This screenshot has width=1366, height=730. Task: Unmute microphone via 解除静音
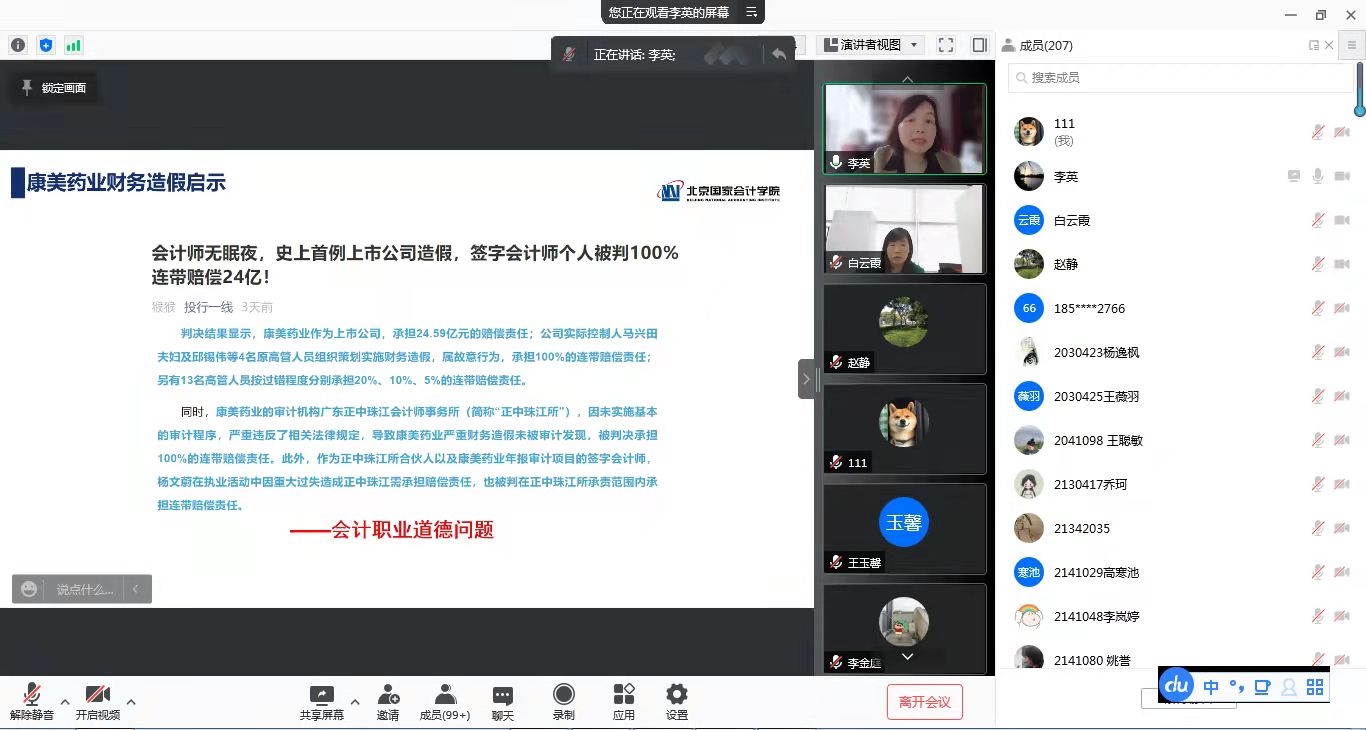pos(32,701)
